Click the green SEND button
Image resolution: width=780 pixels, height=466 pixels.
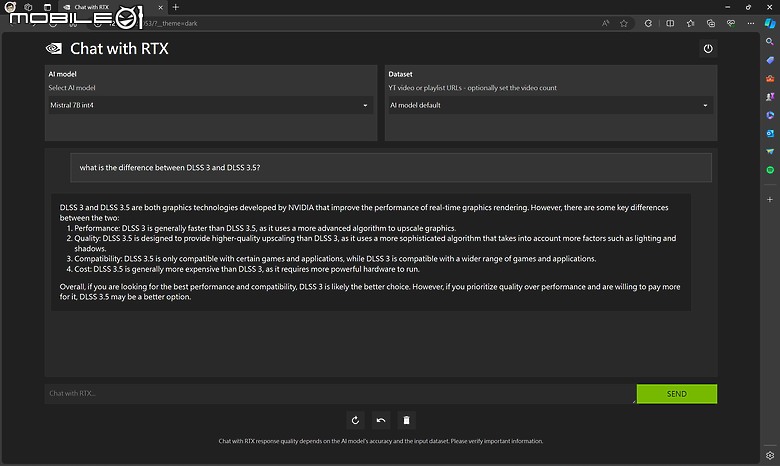677,394
